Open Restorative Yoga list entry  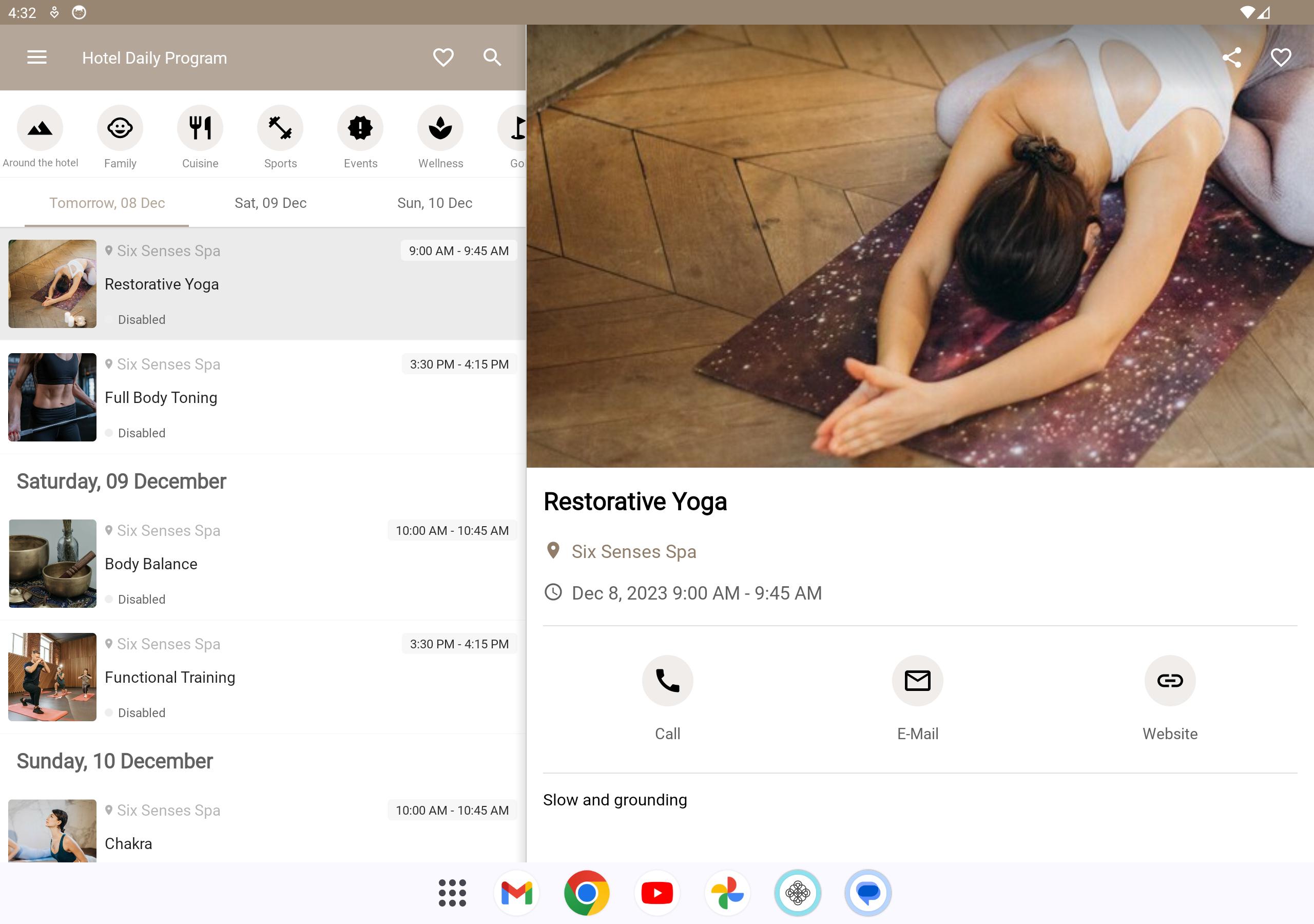pyautogui.click(x=263, y=284)
